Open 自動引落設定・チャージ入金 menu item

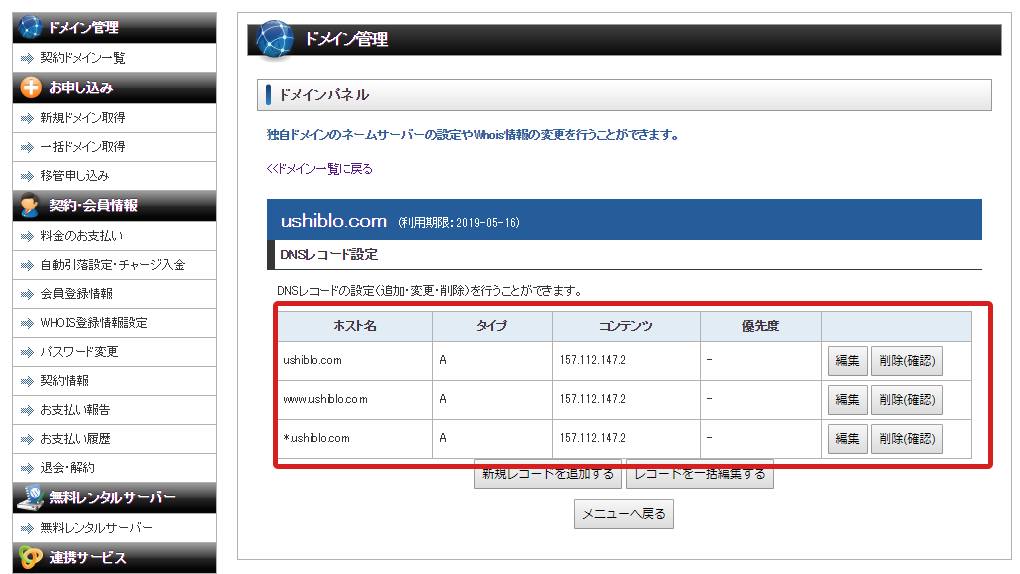(x=113, y=265)
